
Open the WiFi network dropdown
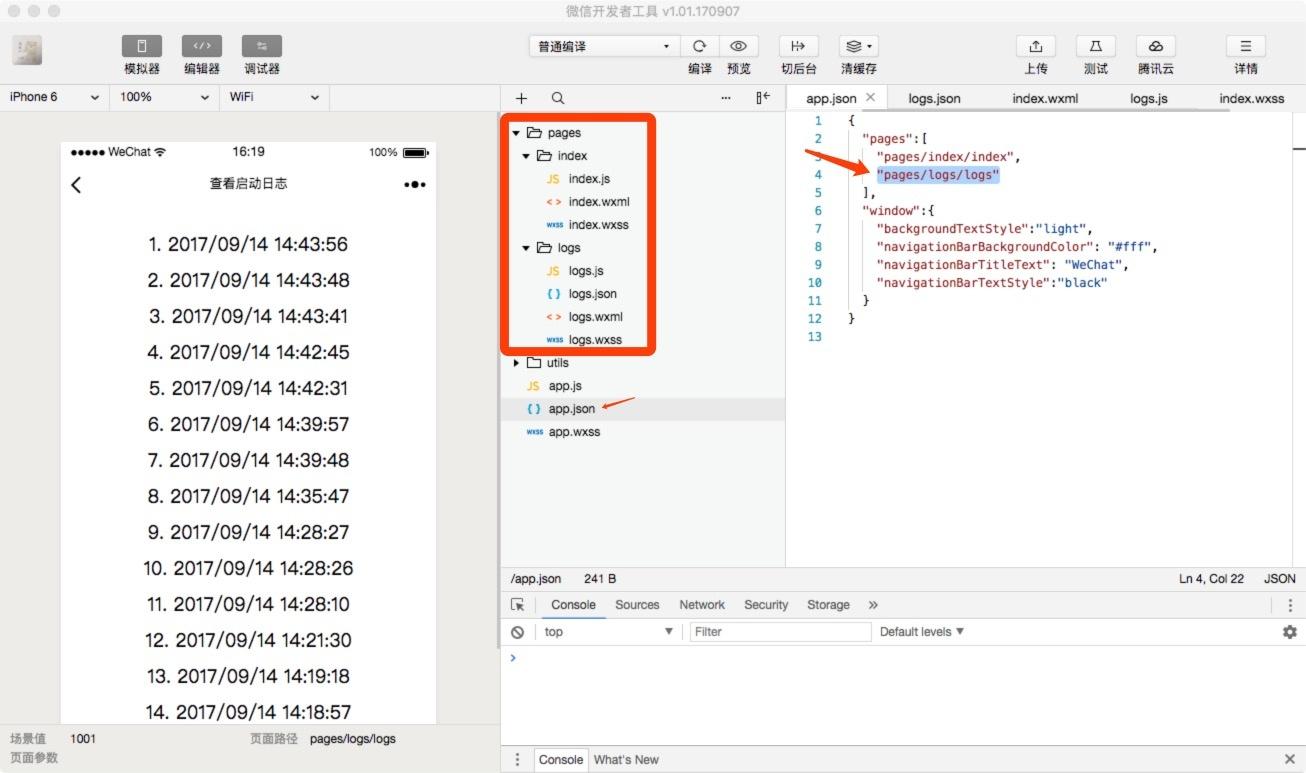pyautogui.click(x=275, y=97)
